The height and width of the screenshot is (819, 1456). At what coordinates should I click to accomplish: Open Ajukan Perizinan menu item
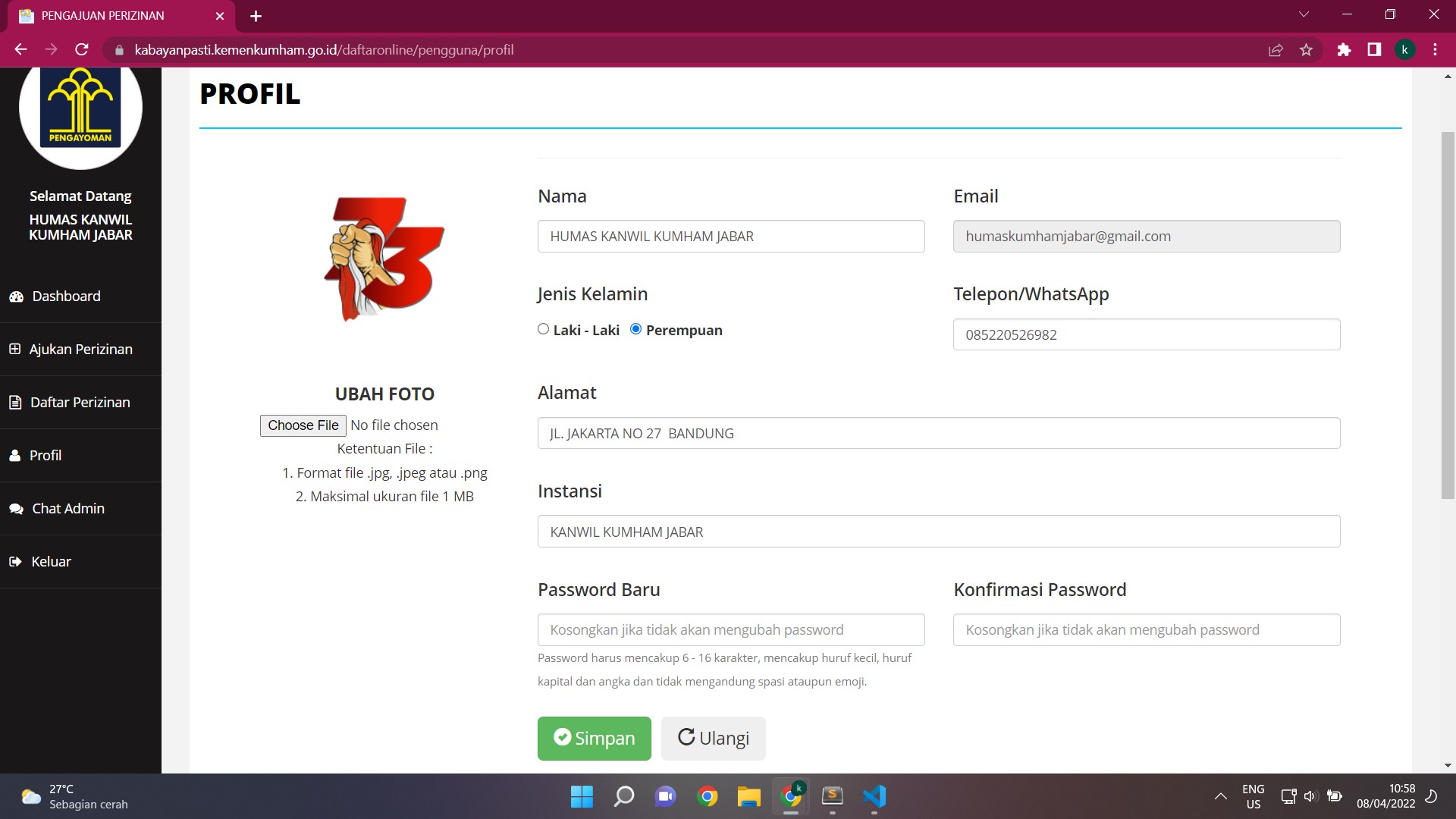click(x=80, y=350)
